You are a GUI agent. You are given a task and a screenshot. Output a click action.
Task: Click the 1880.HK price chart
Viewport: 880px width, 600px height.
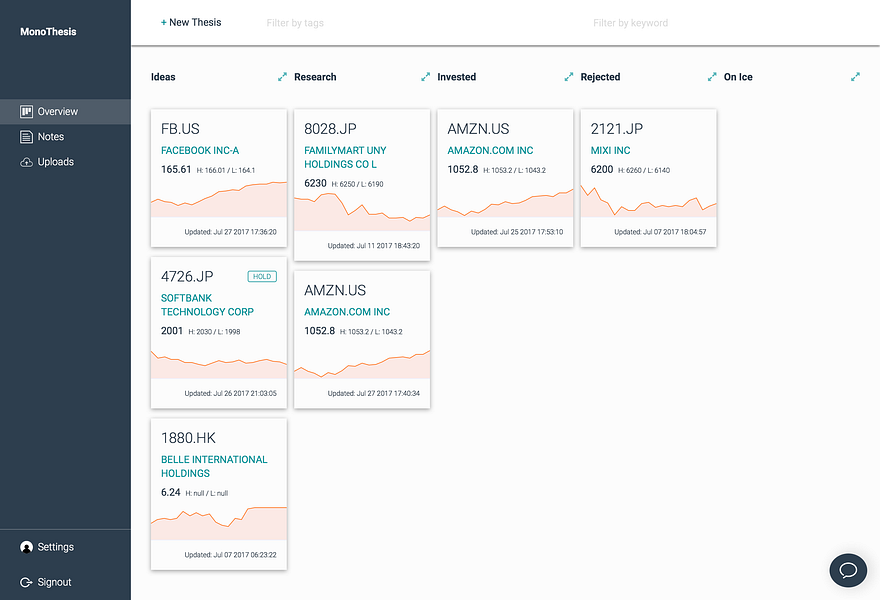pos(219,523)
